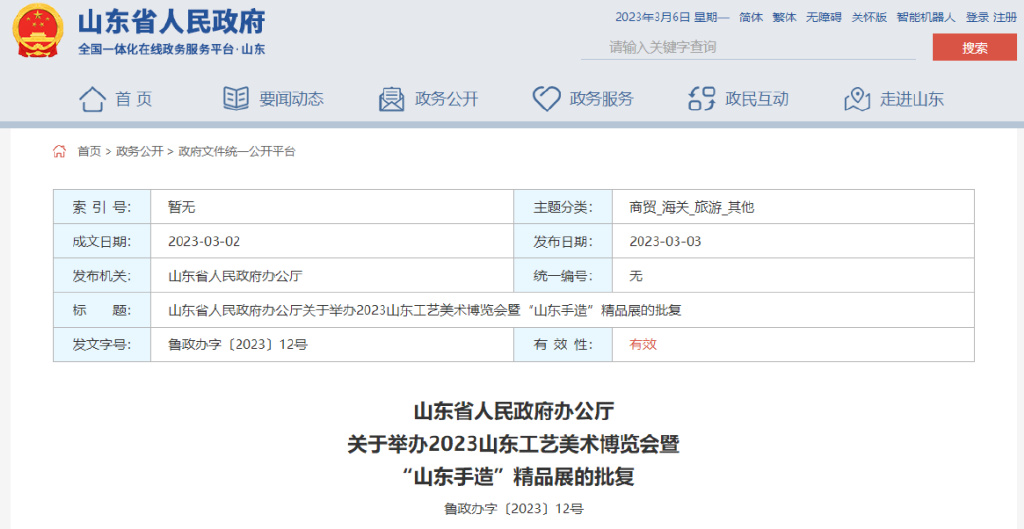1024x529 pixels.
Task: Click the interaction icon for 政民互动
Action: (x=702, y=99)
